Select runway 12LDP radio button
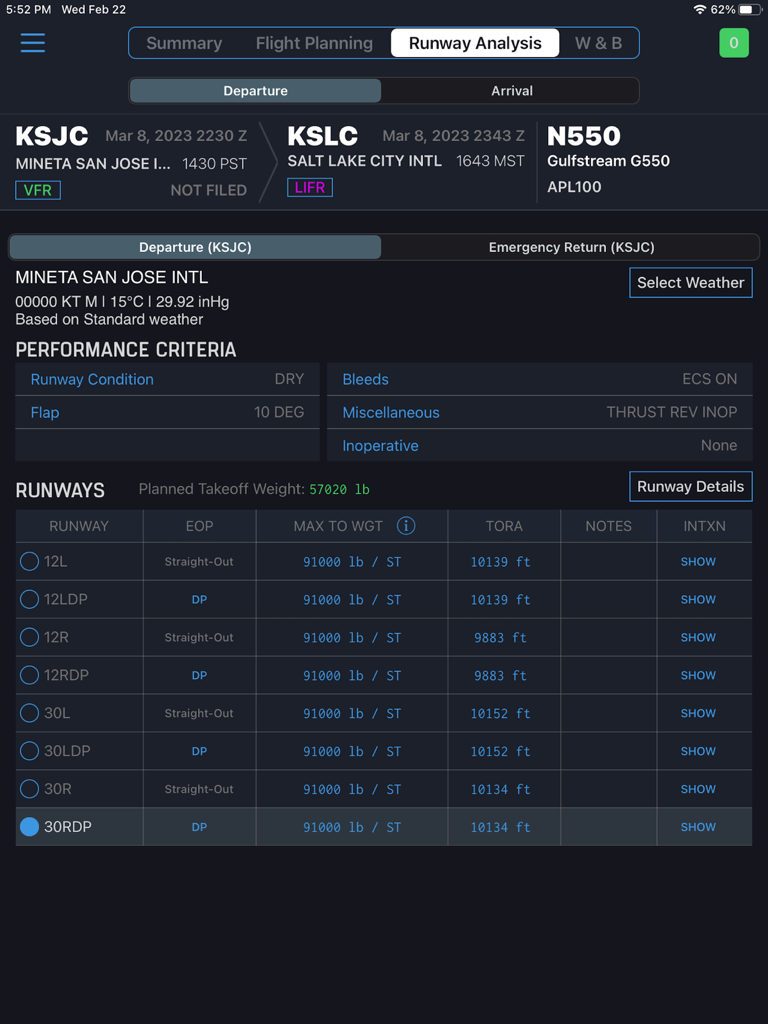The width and height of the screenshot is (768, 1024). click(29, 599)
